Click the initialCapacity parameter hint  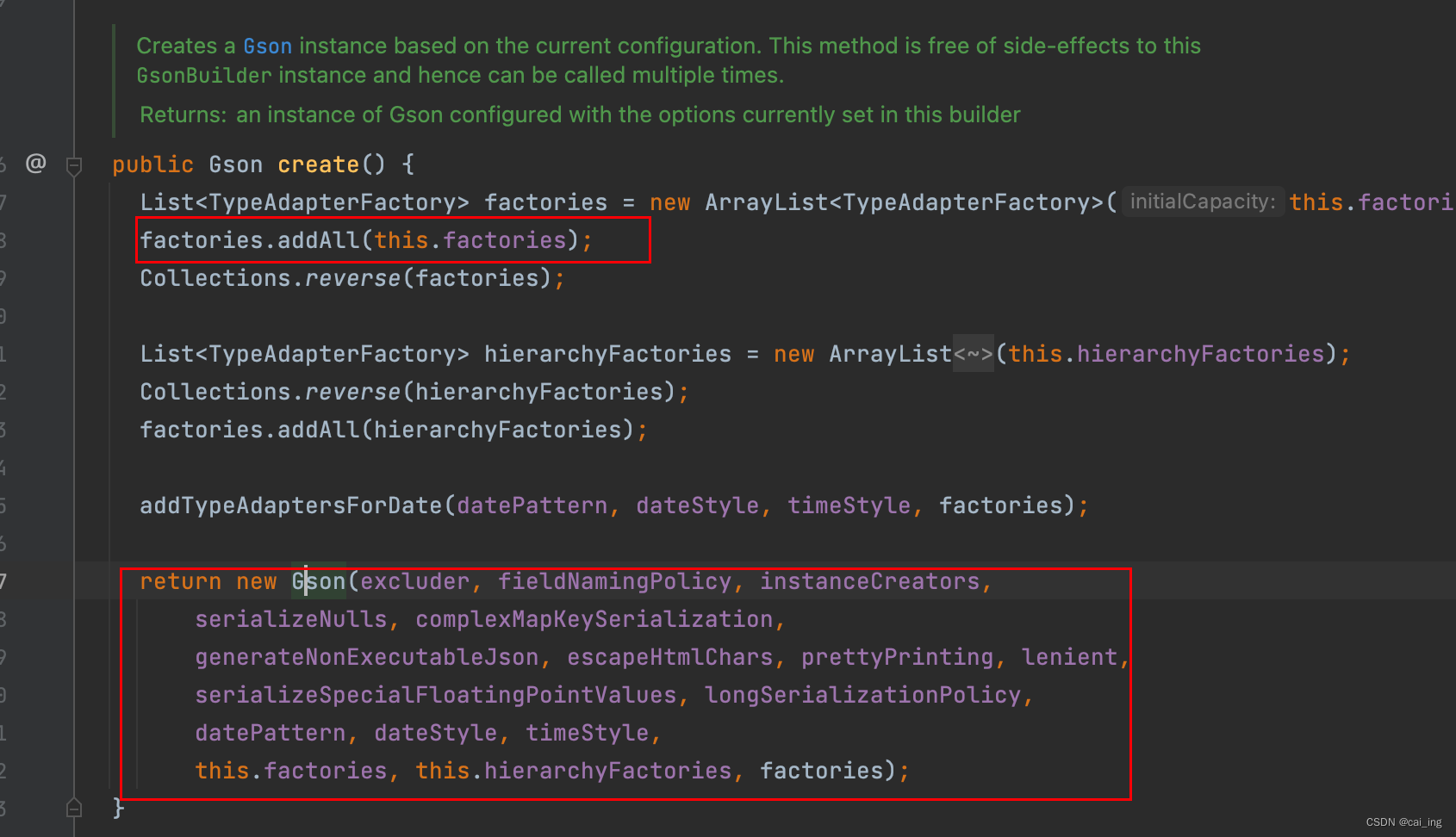pyautogui.click(x=1202, y=201)
